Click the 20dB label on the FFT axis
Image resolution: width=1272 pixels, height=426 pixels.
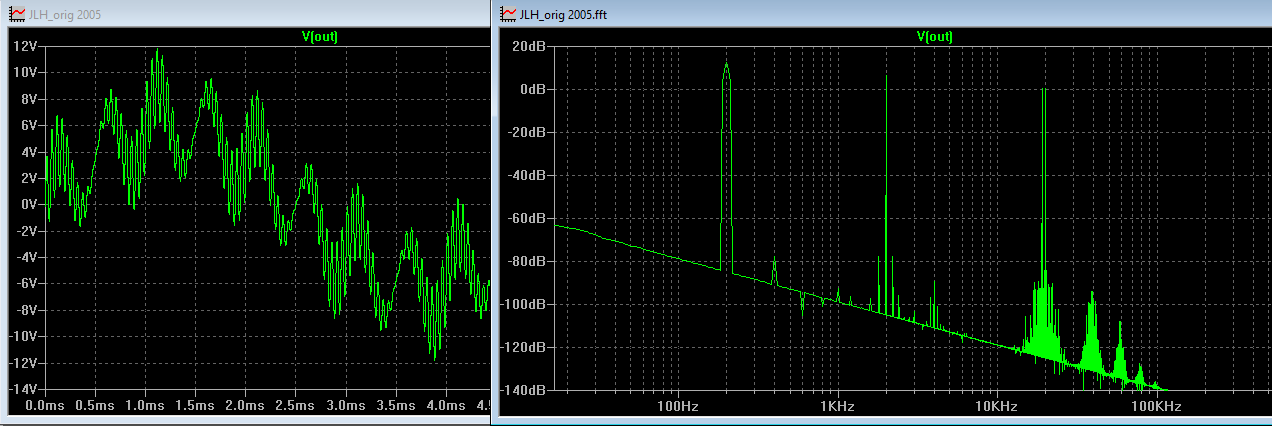point(530,46)
